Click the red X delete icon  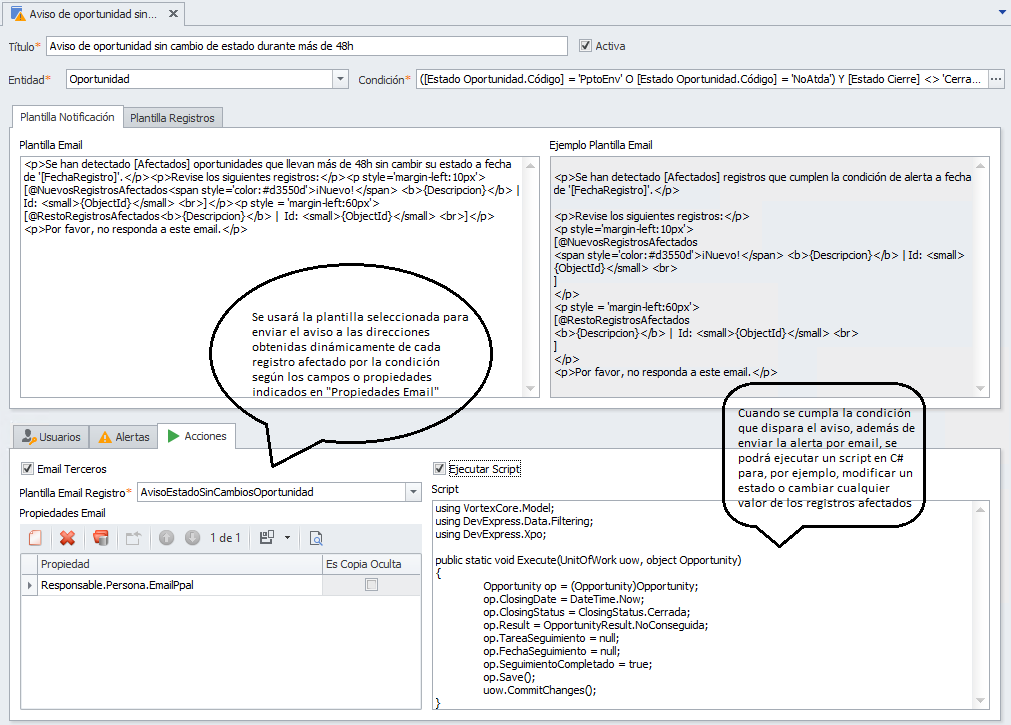click(x=67, y=538)
